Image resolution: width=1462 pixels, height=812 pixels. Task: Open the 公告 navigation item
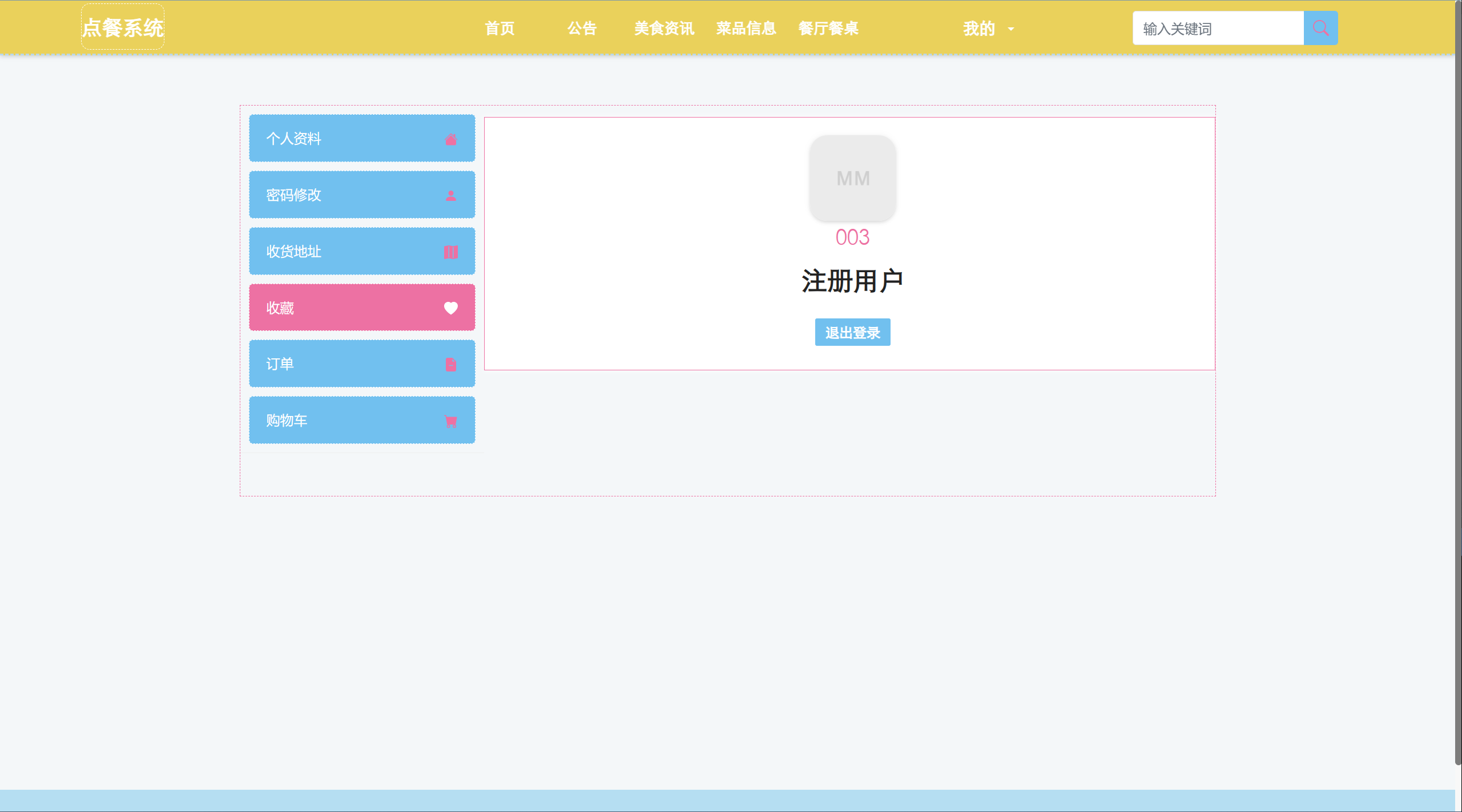click(x=582, y=29)
